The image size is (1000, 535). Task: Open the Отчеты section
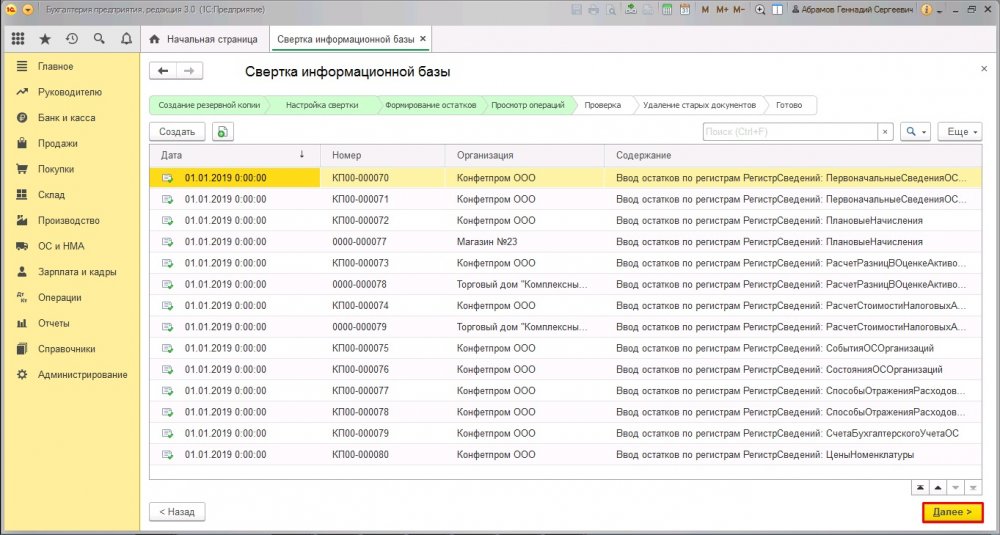53,323
